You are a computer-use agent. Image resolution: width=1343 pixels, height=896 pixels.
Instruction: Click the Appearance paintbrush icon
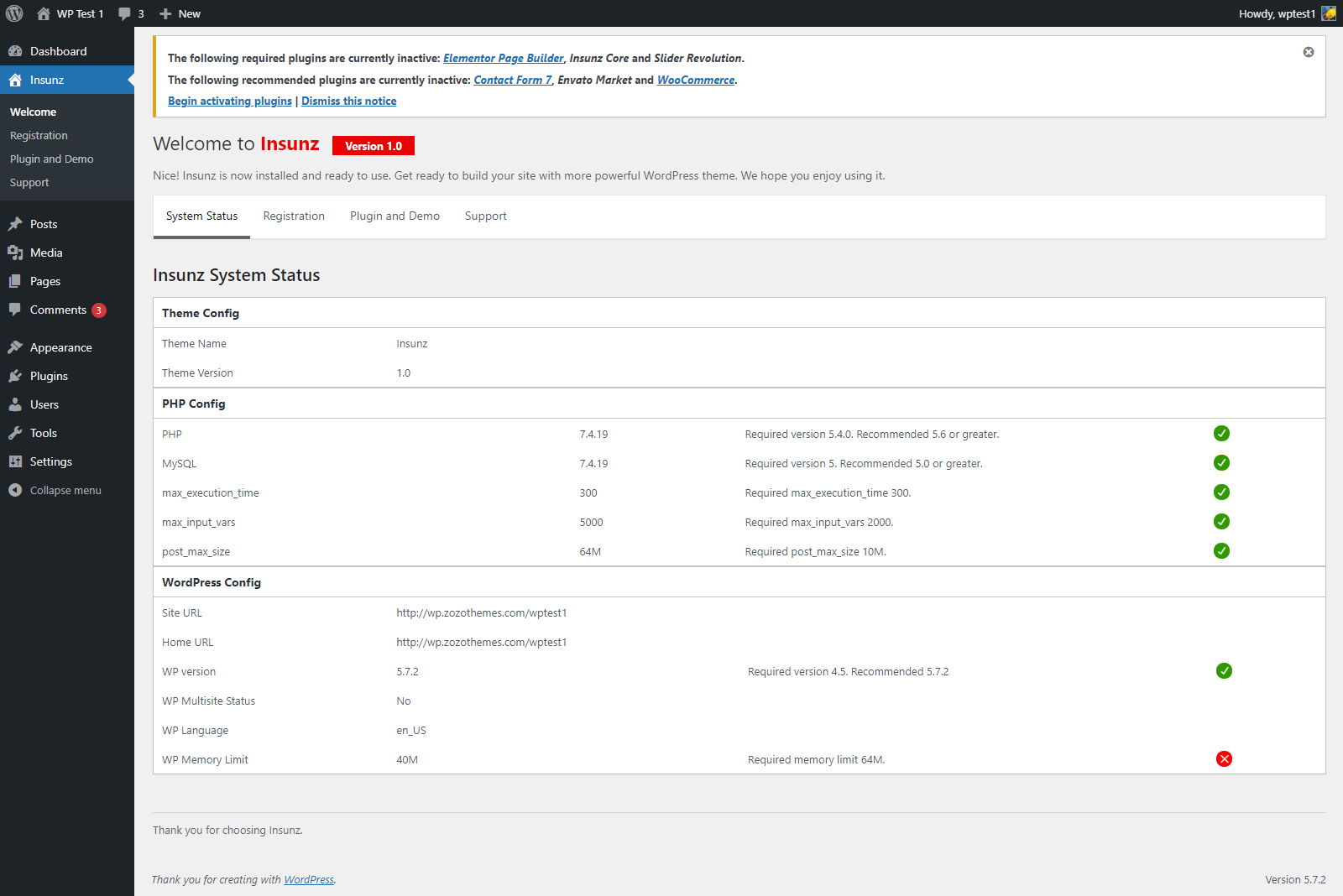[x=15, y=347]
